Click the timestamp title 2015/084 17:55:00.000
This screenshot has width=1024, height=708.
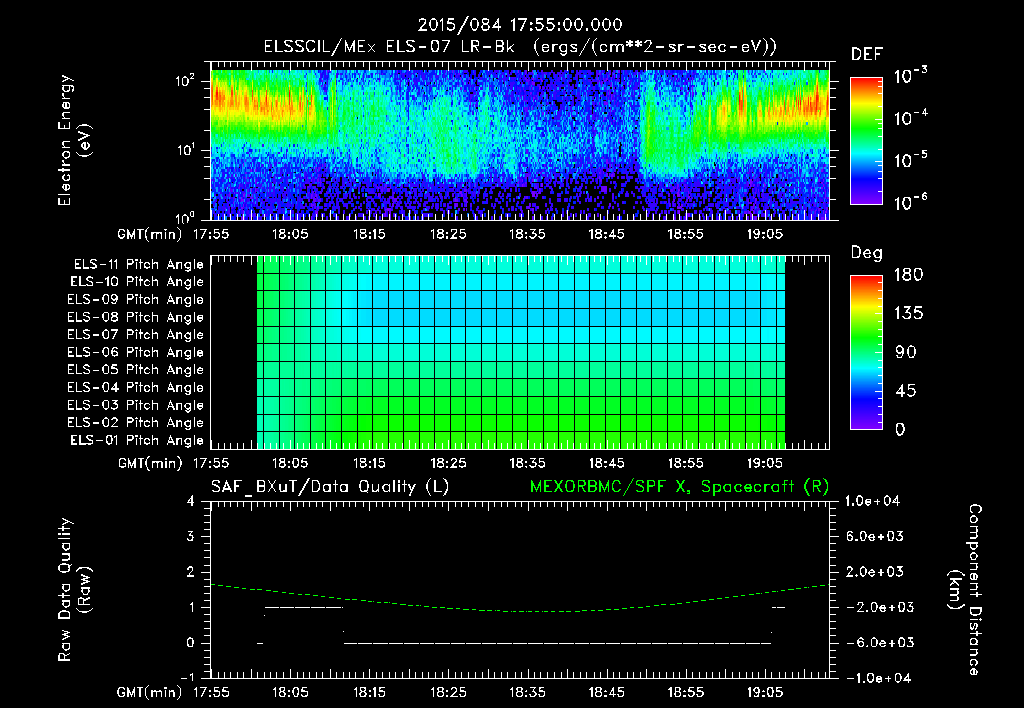coord(520,25)
